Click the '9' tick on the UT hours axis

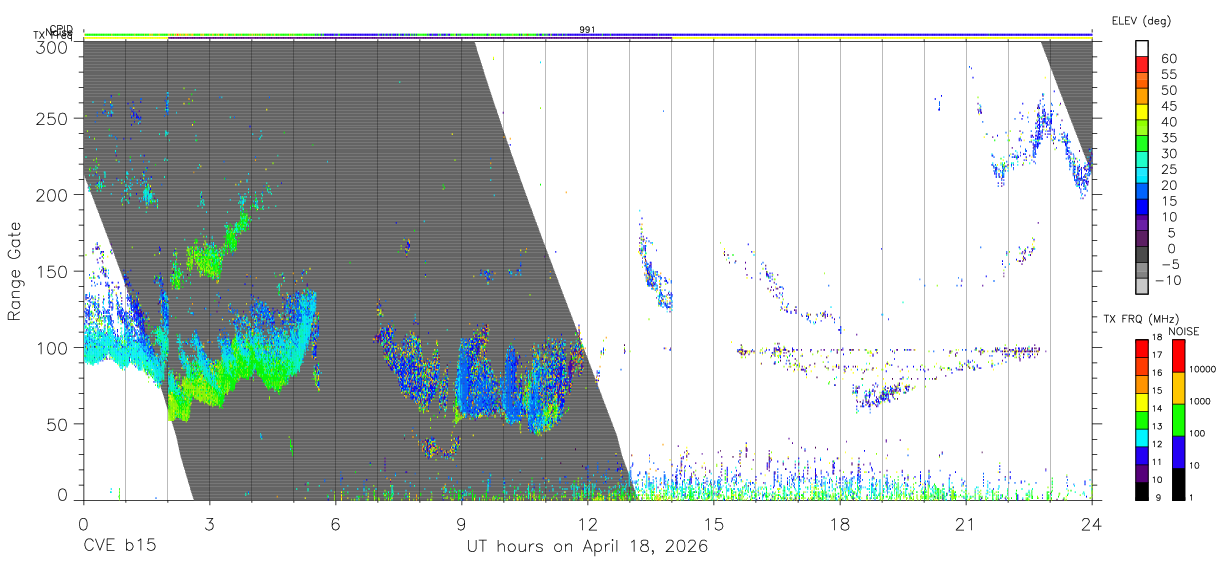(461, 524)
